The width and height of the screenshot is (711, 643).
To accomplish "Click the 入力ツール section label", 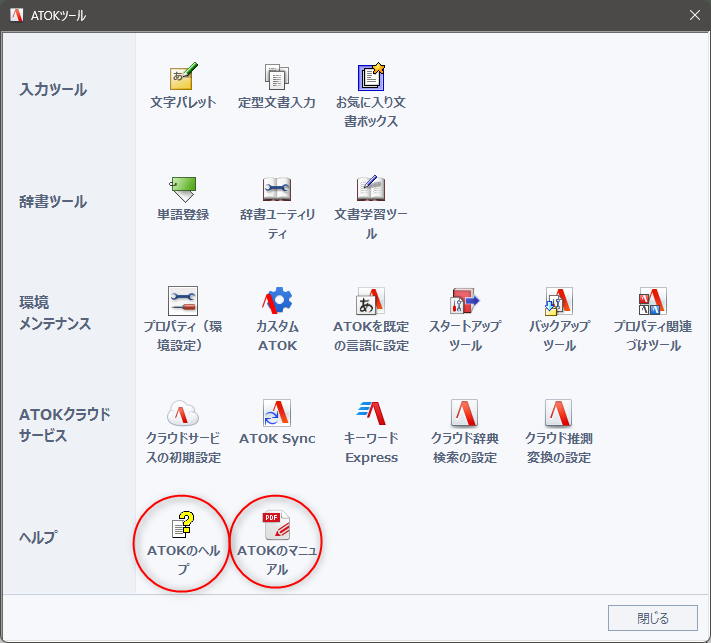I will coord(53,89).
